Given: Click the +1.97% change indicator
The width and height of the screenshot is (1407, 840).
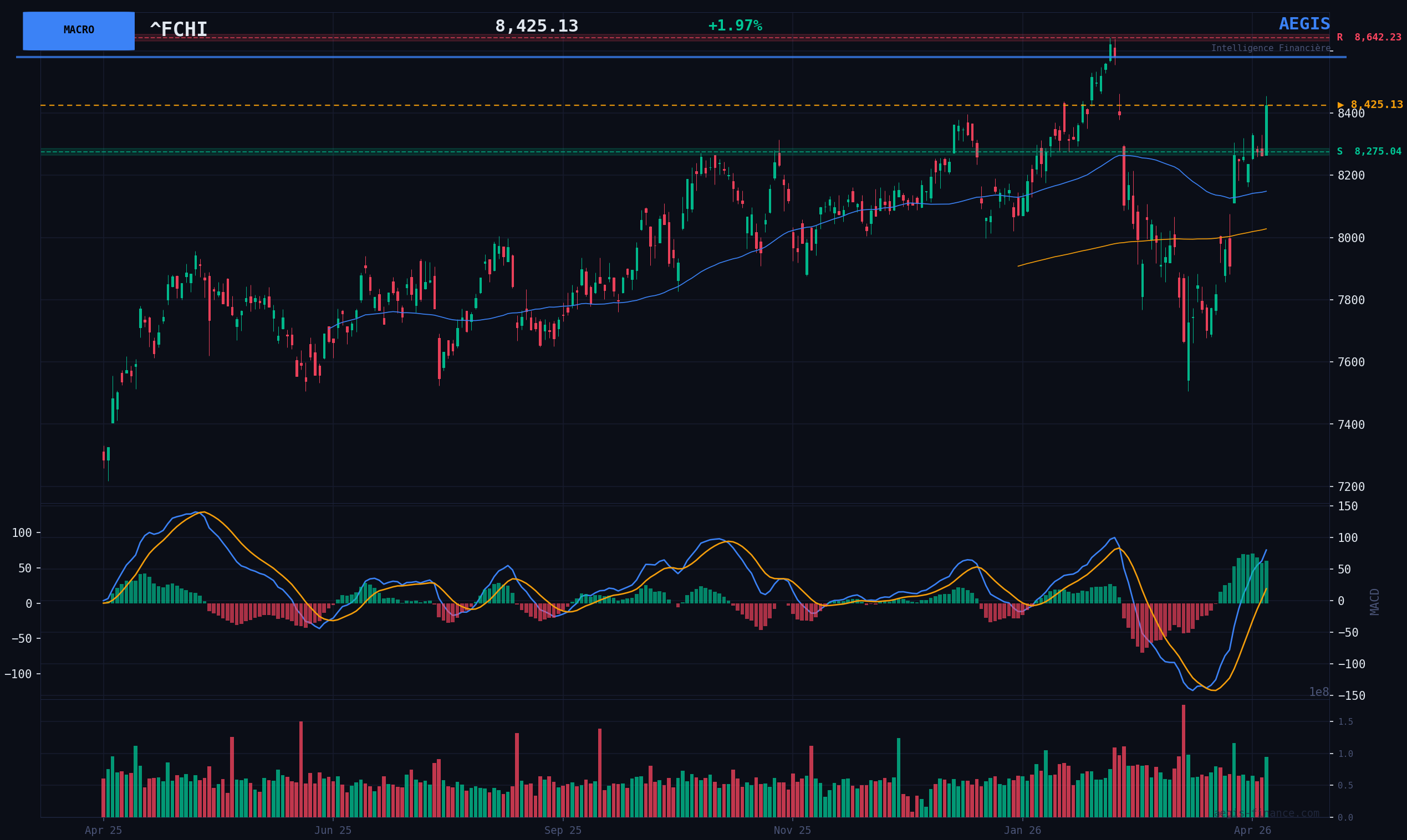Looking at the screenshot, I should [735, 26].
